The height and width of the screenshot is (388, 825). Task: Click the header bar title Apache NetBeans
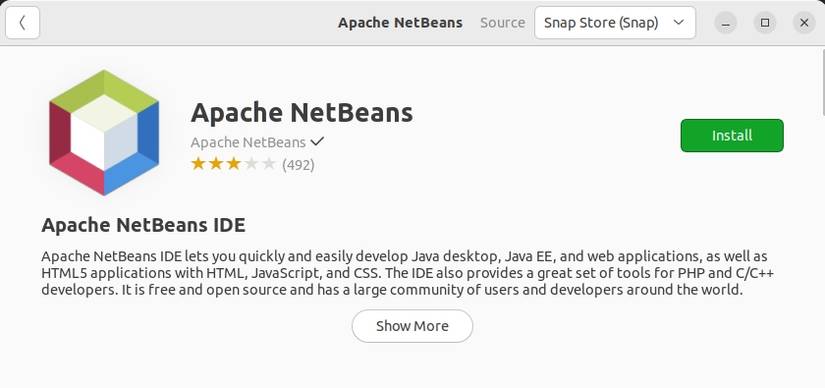pyautogui.click(x=400, y=23)
